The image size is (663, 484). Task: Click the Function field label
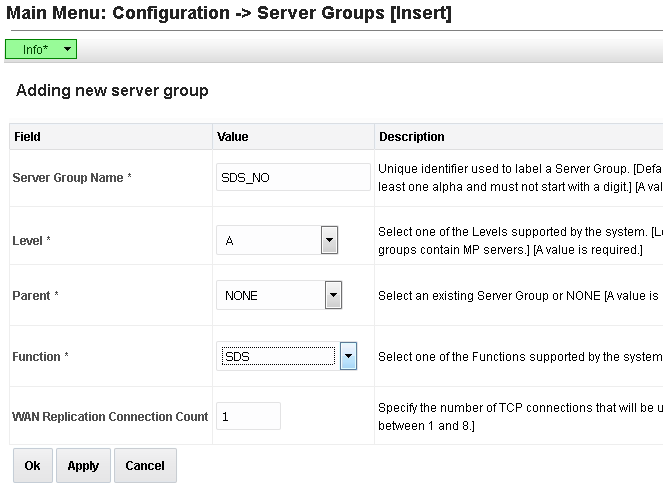pos(41,356)
